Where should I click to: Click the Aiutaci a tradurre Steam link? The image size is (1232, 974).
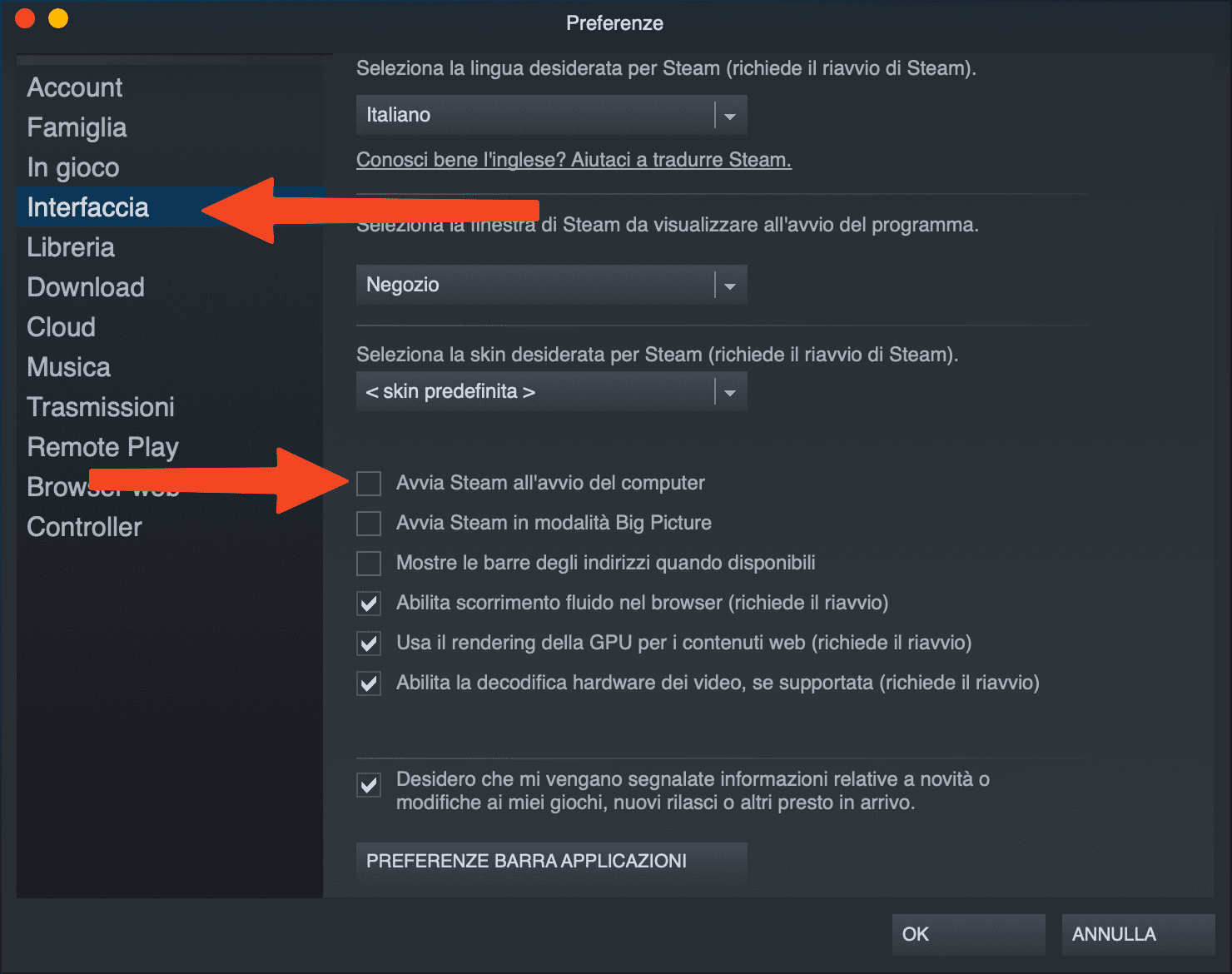[x=574, y=160]
